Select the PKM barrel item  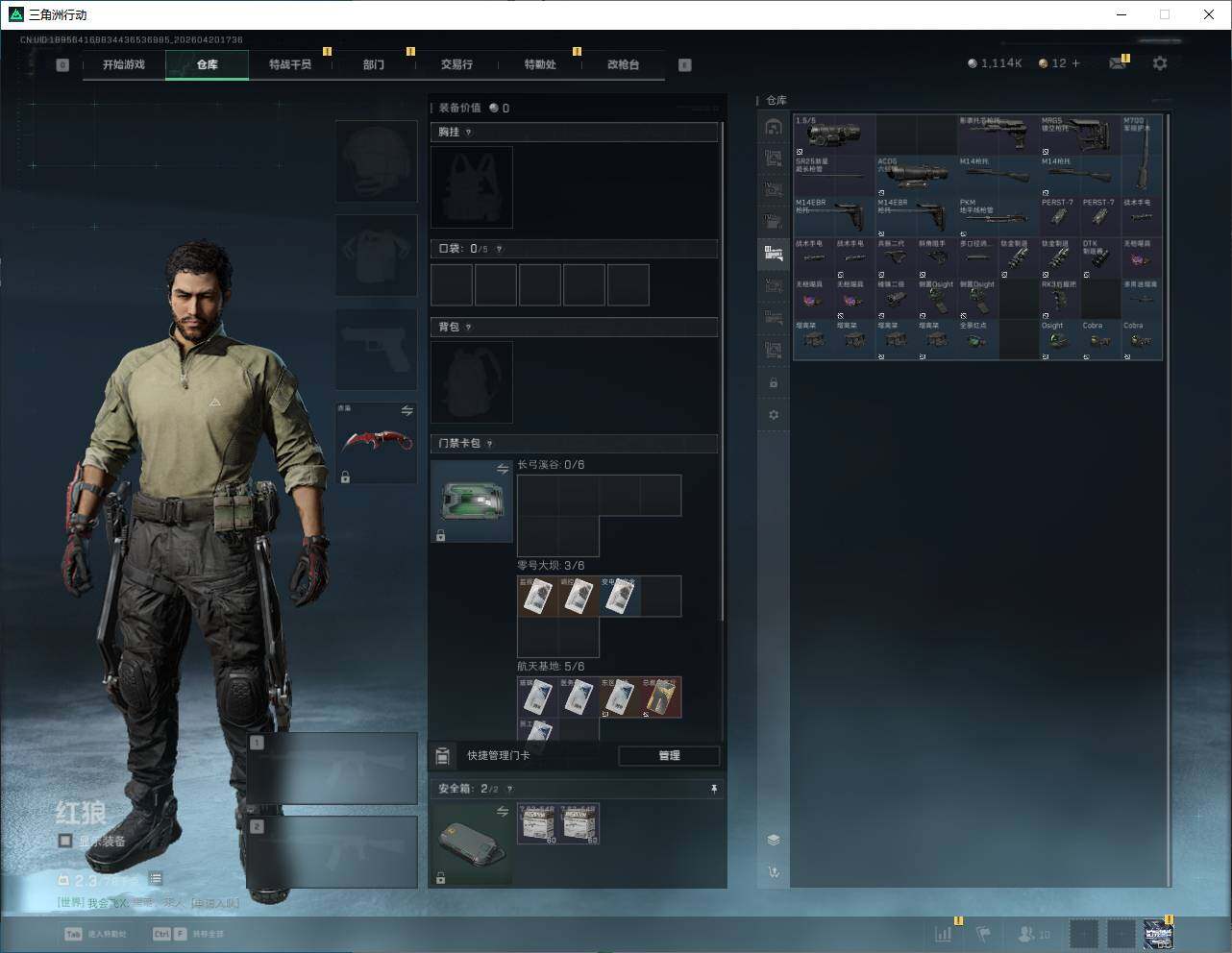click(998, 216)
